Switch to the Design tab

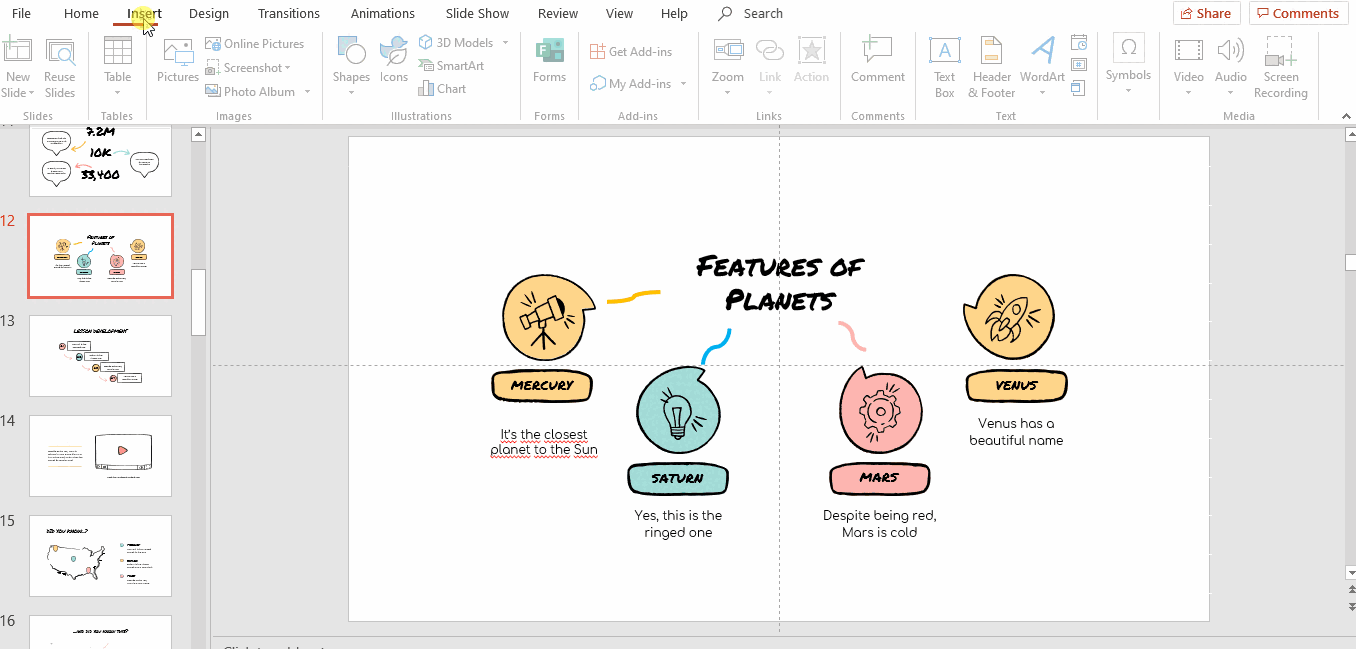208,14
